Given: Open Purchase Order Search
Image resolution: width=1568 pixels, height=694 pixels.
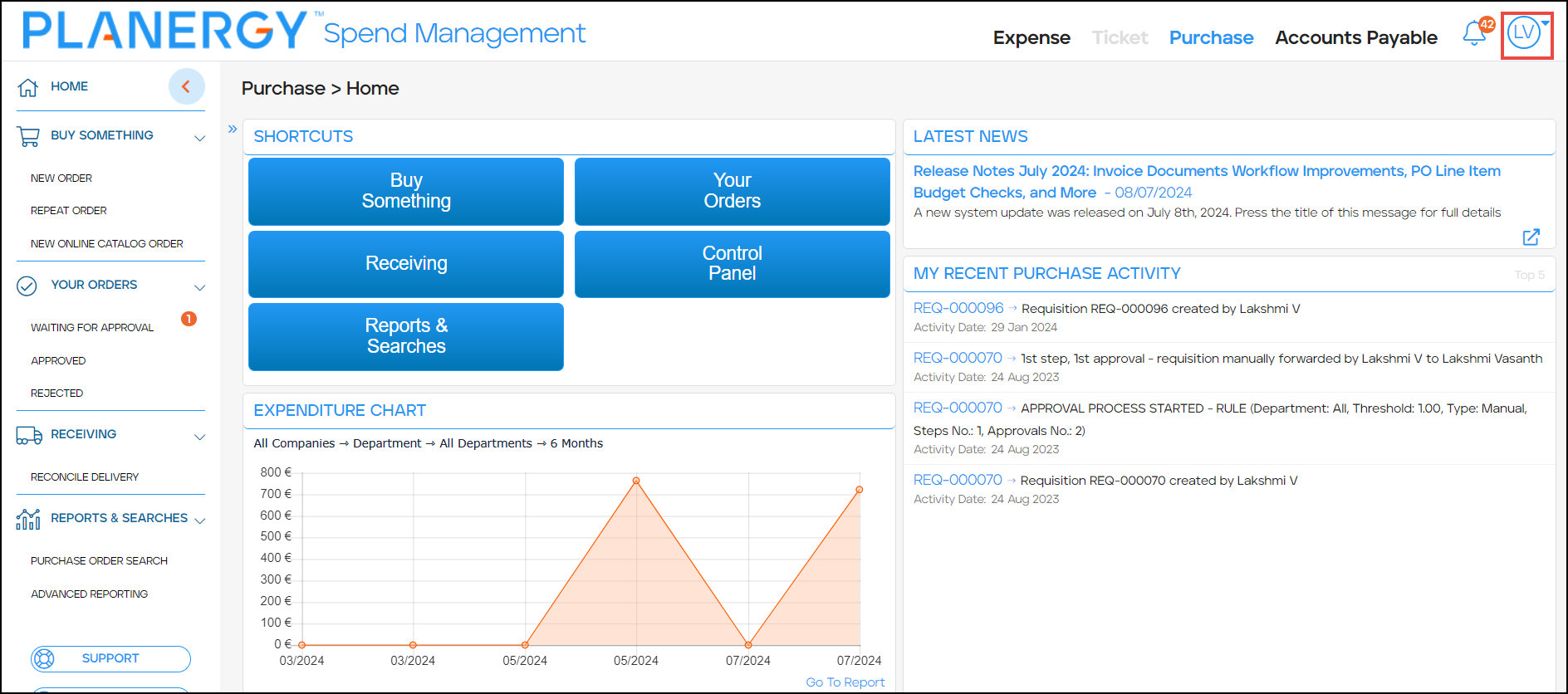Looking at the screenshot, I should 99,561.
